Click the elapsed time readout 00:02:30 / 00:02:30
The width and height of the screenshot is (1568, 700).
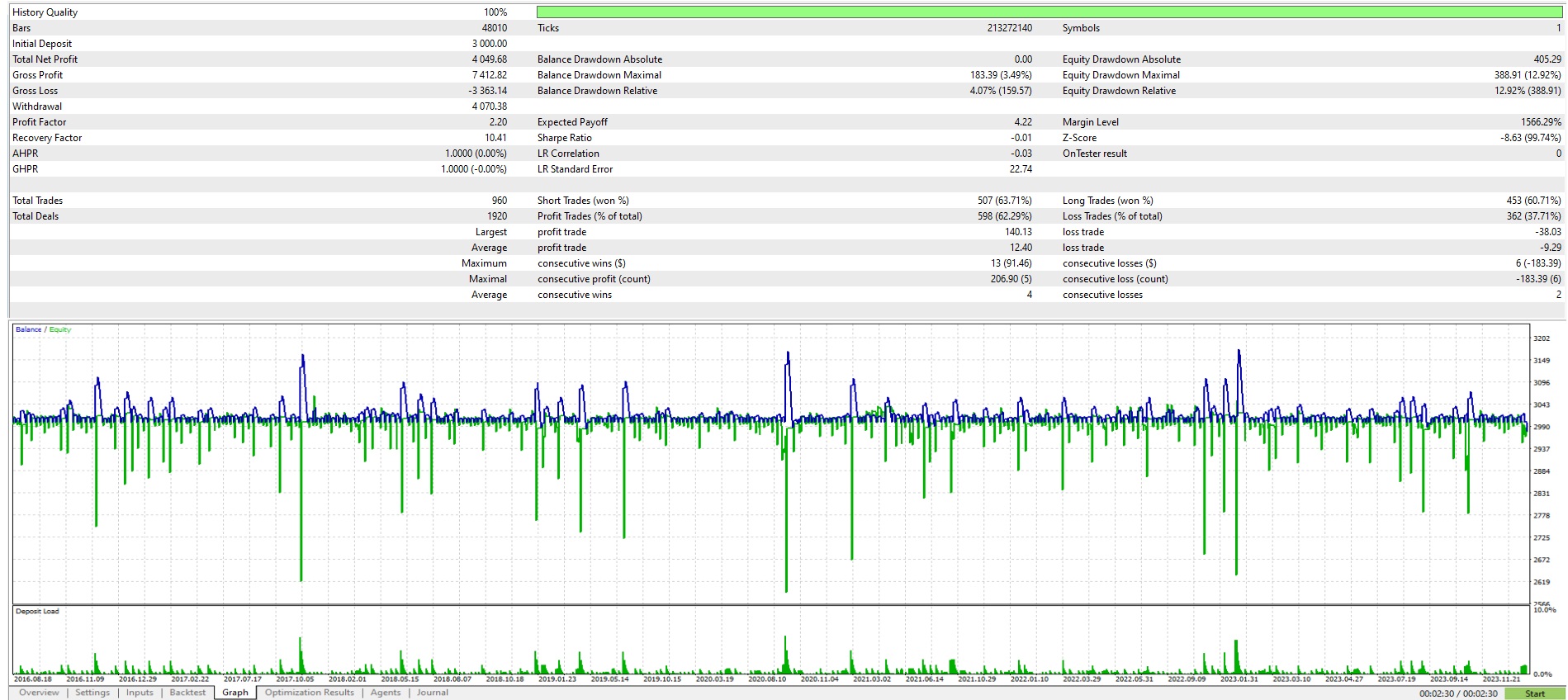pos(1458,693)
